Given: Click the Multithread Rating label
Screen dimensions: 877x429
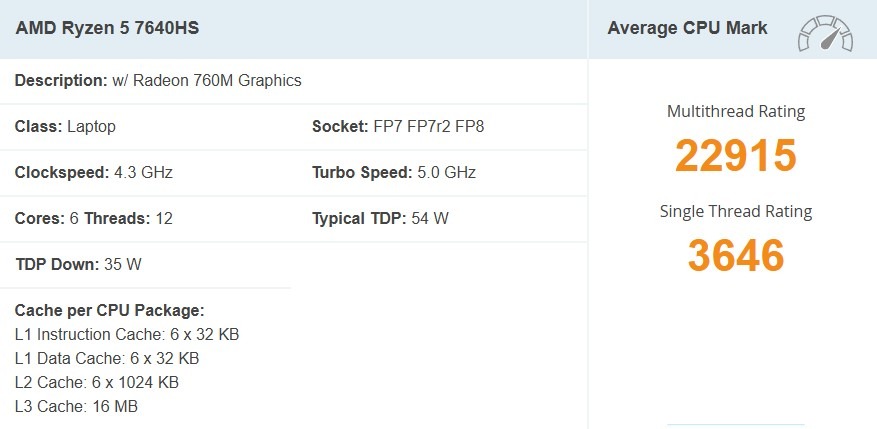Looking at the screenshot, I should click(735, 112).
